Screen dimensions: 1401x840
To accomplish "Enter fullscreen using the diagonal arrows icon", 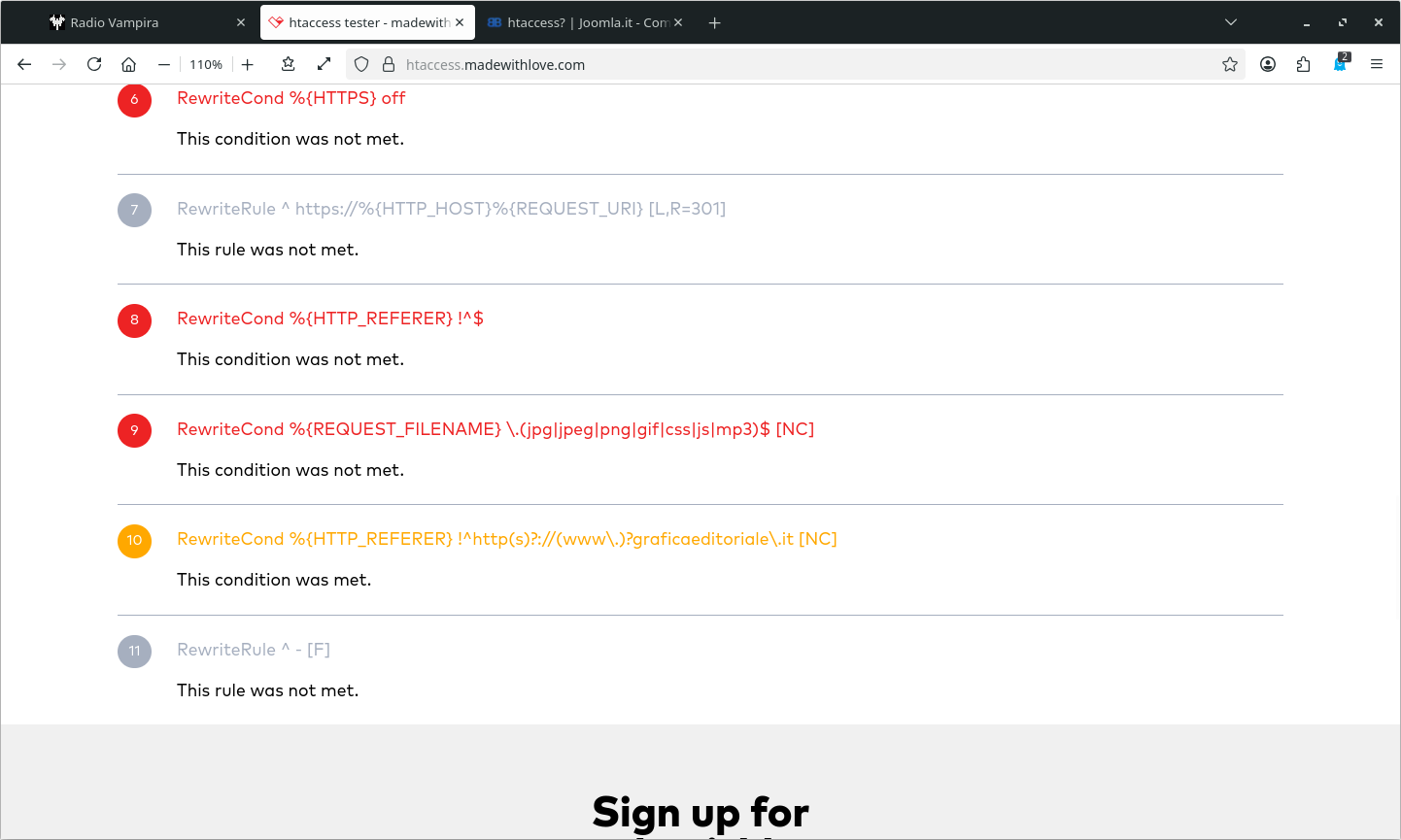I will 324,64.
